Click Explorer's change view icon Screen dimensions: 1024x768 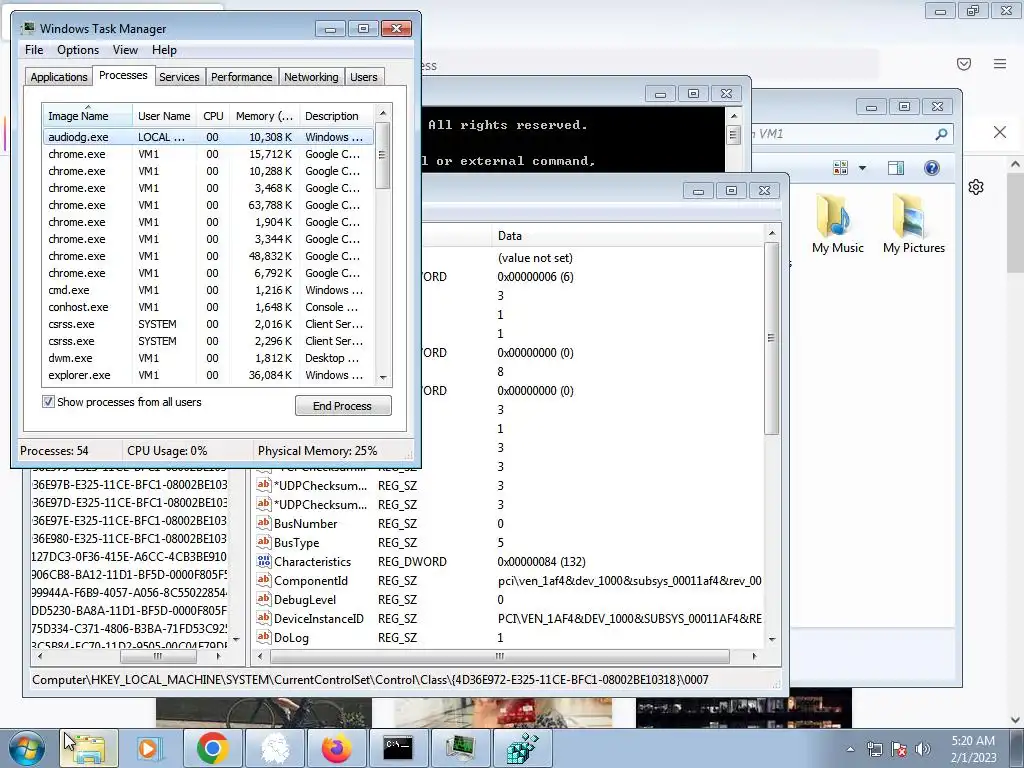(840, 168)
